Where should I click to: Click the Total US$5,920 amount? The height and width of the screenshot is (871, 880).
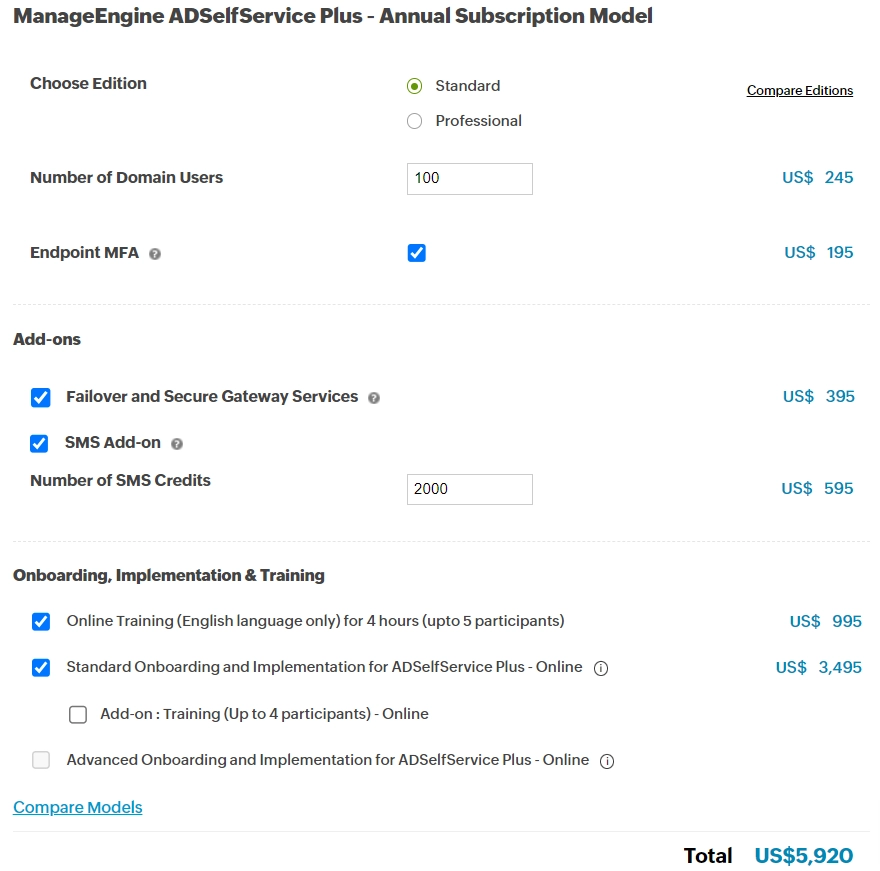804,855
